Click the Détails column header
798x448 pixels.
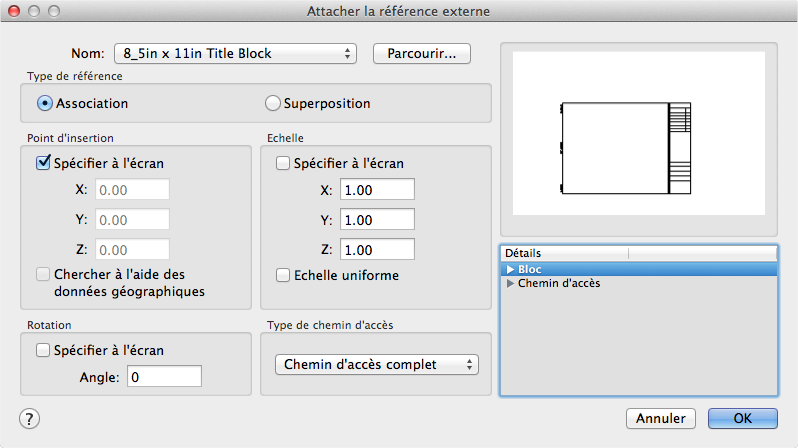[x=638, y=254]
